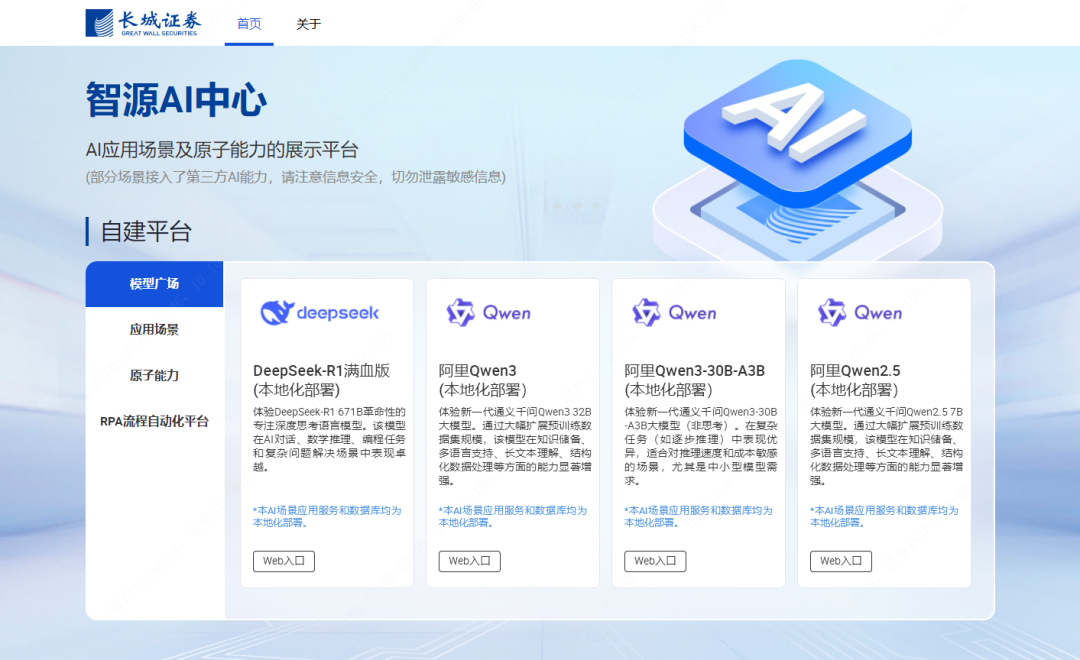
Task: Click the Qwen3-30B-A3B description paragraph
Action: [700, 446]
